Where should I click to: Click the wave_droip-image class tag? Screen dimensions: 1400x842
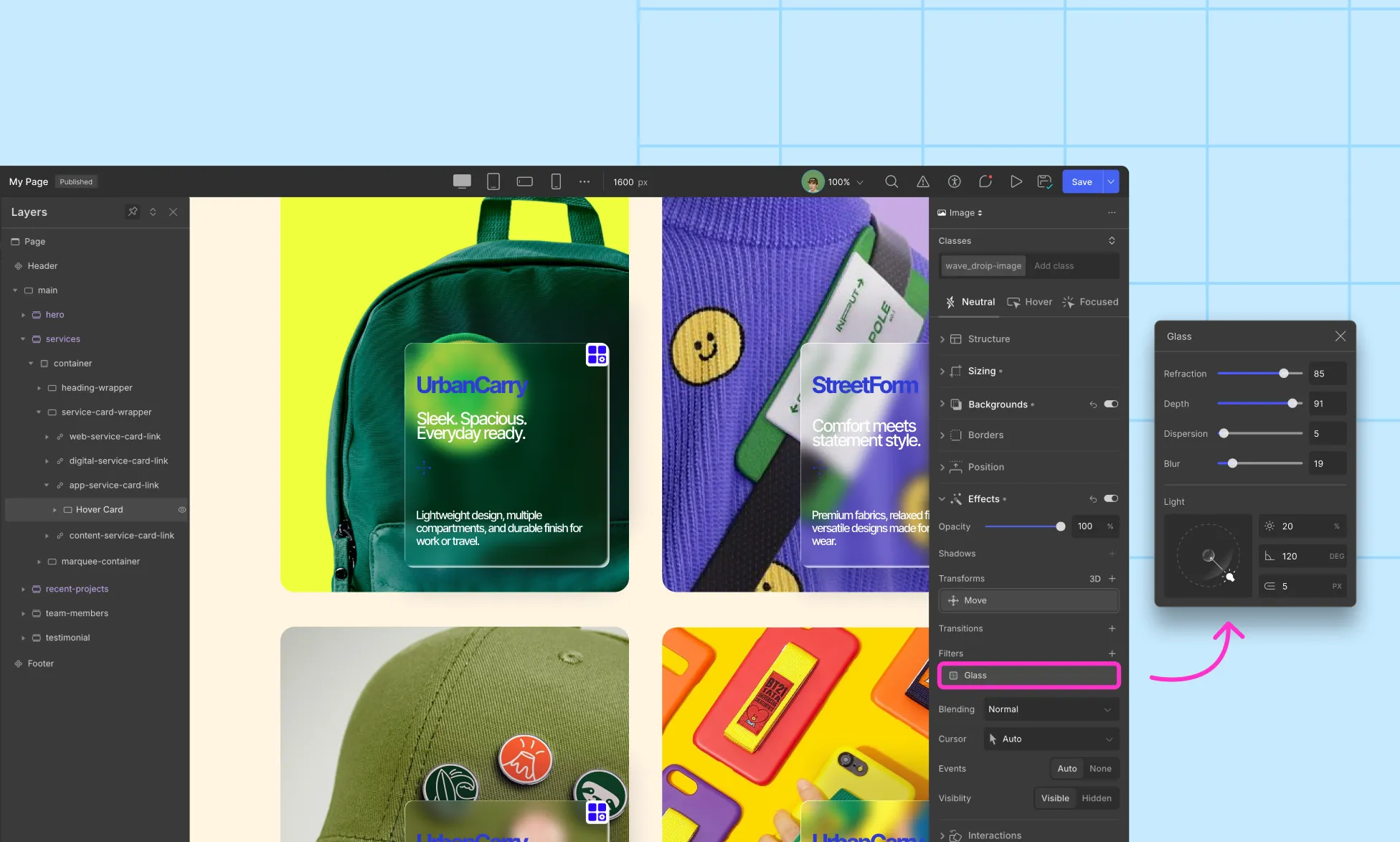coord(983,266)
